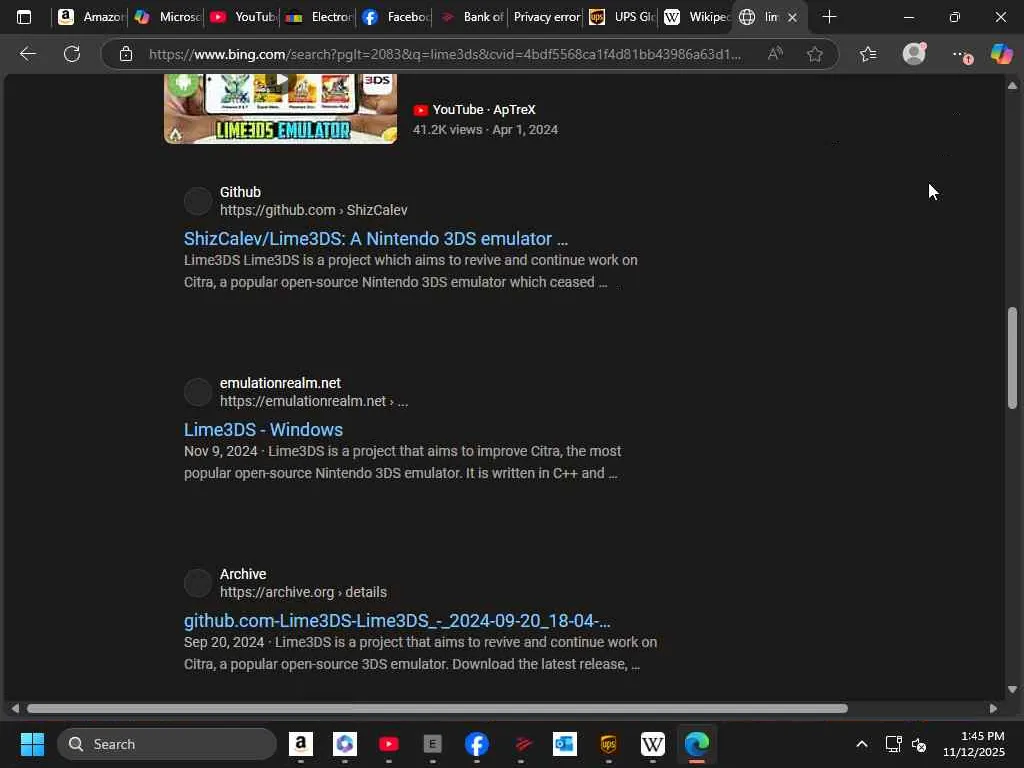Viewport: 1024px width, 768px height.
Task: Click the muted volume tray icon
Action: [x=920, y=744]
